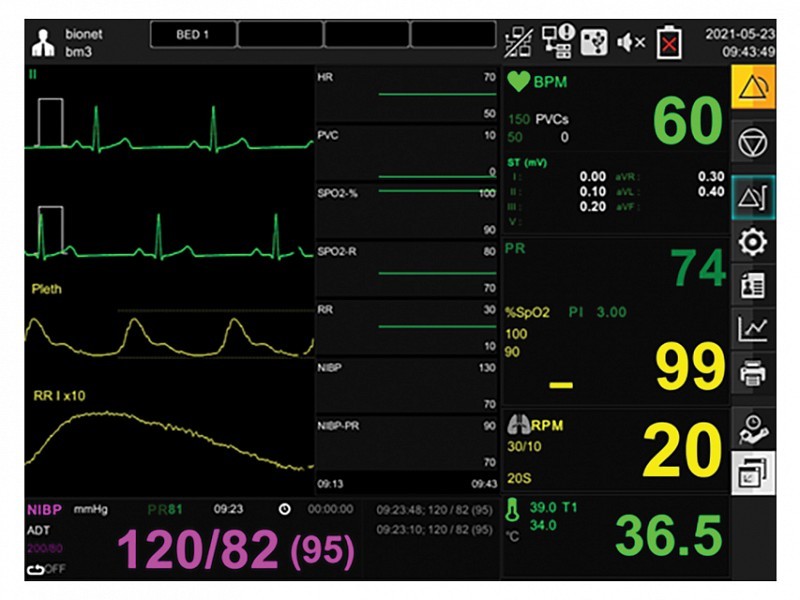This screenshot has width=800, height=600.
Task: Open the SpO2 99 reading panel
Action: (614, 350)
